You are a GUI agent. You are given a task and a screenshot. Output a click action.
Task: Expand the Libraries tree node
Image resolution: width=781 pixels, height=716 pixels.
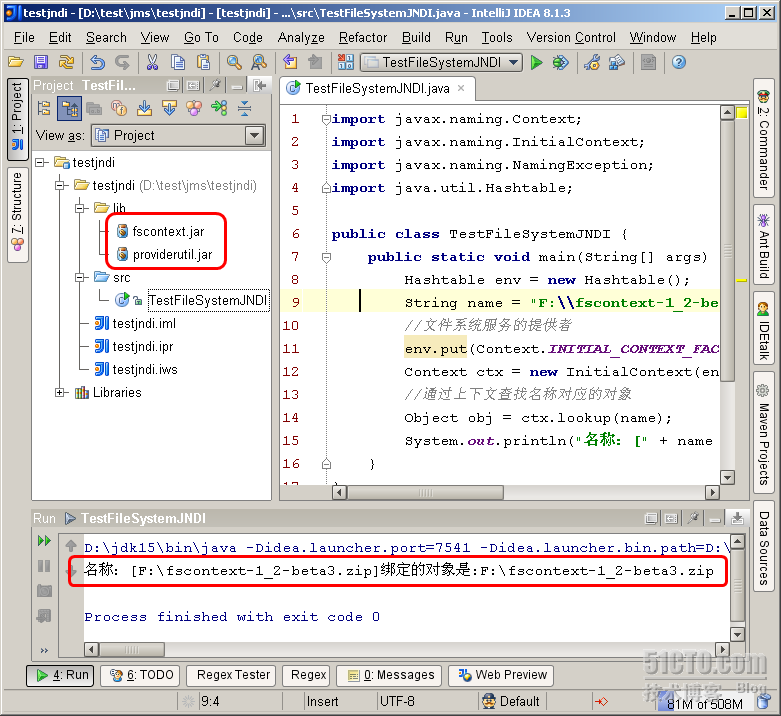(60, 392)
